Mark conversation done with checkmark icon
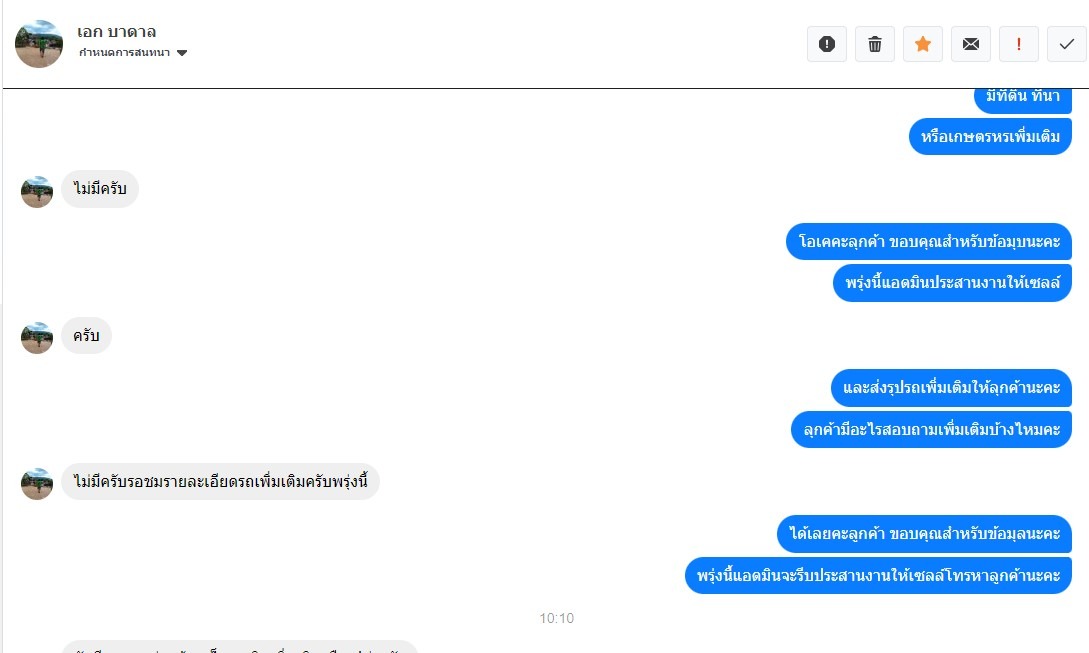 (x=1066, y=44)
